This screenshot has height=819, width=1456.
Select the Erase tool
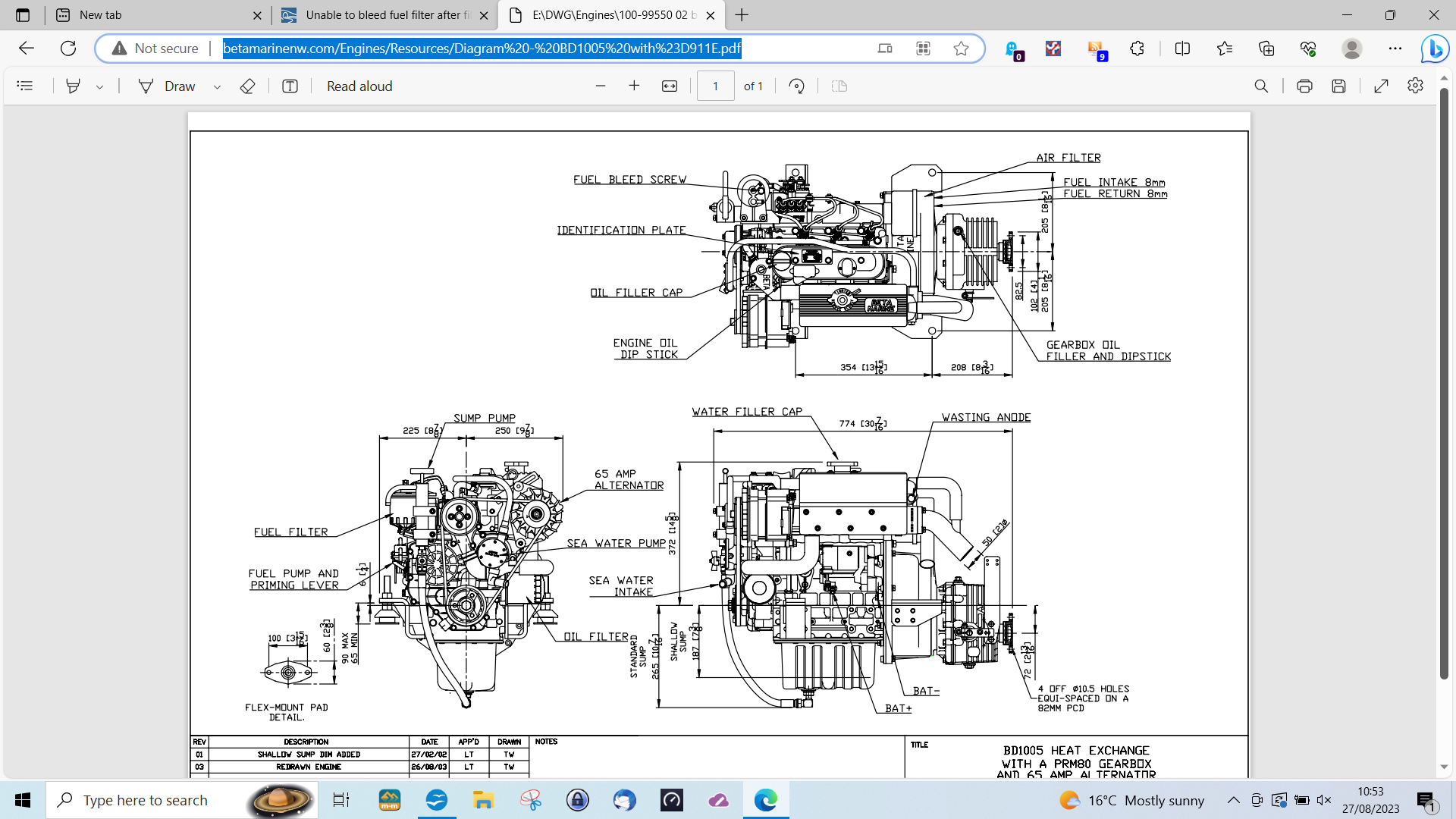(x=247, y=86)
